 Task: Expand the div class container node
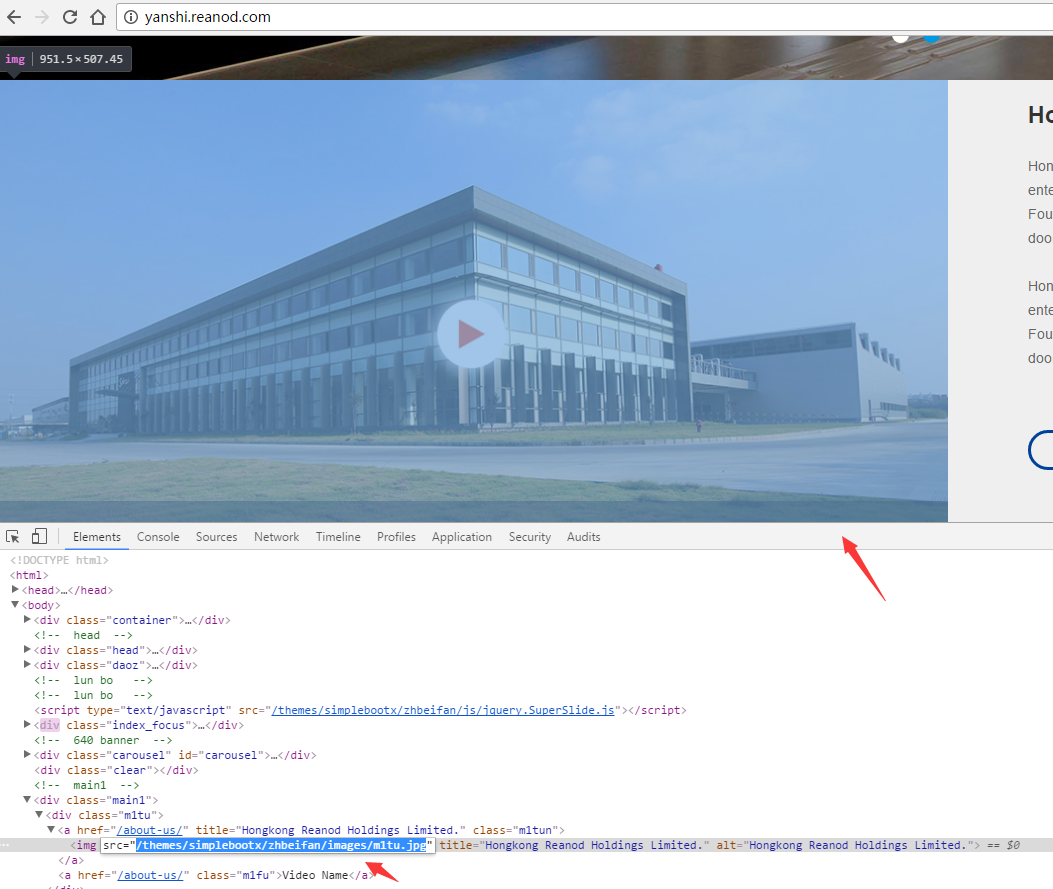tap(28, 620)
